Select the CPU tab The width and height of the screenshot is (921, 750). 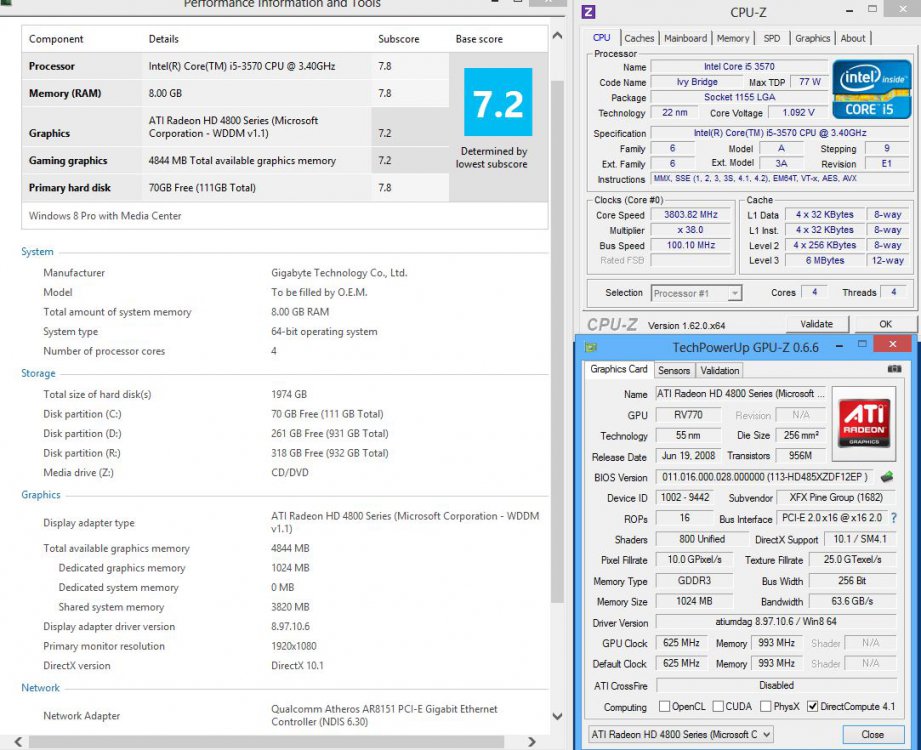(x=601, y=38)
